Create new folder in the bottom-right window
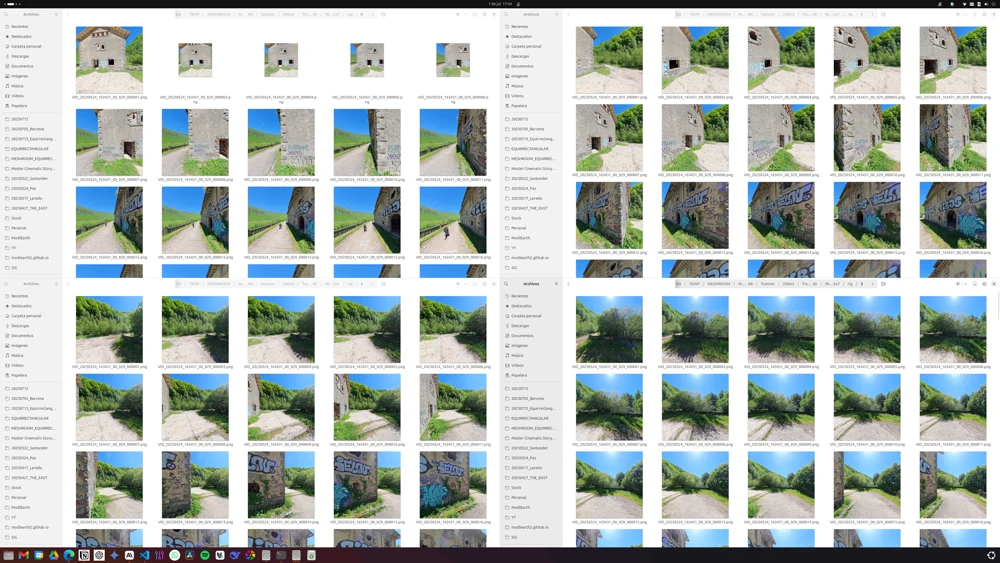 (883, 284)
